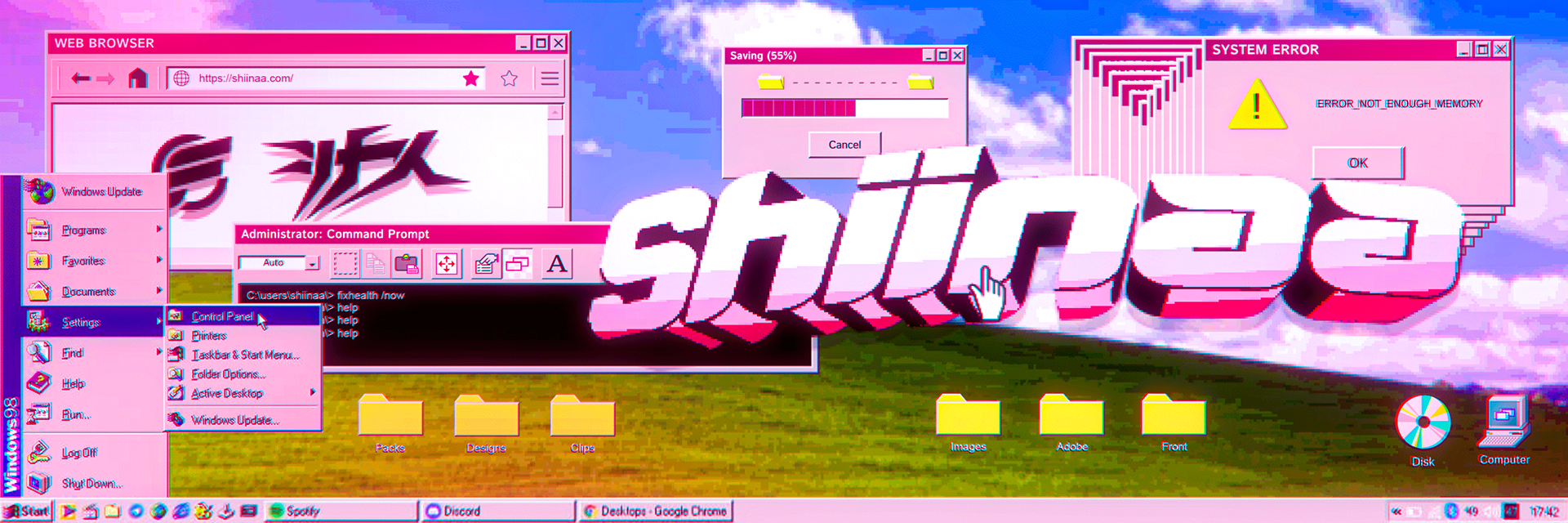
Task: Select the Designs desktop folder
Action: 486,422
